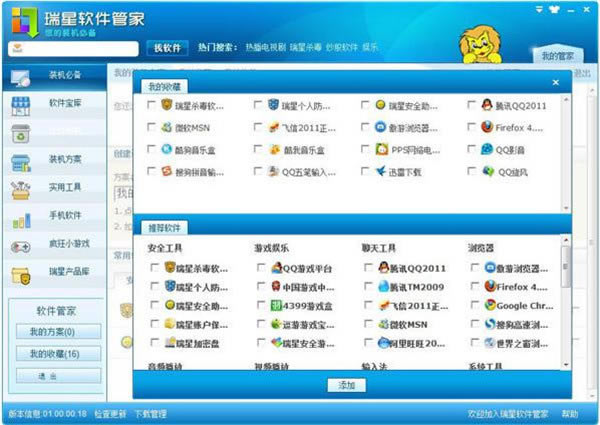Open the 瑞星产品库 sidebar icon
The width and height of the screenshot is (600, 425).
point(20,274)
